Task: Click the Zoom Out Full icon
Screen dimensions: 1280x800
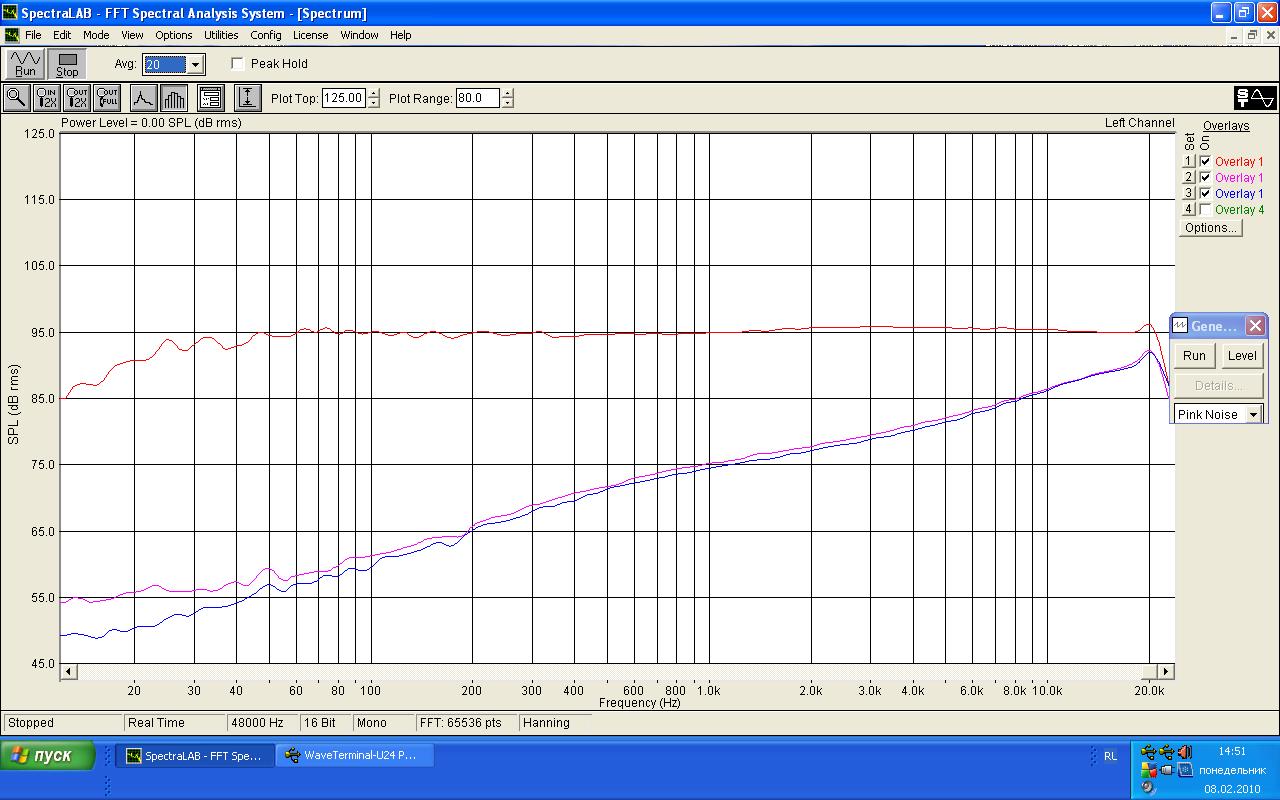Action: (107, 97)
